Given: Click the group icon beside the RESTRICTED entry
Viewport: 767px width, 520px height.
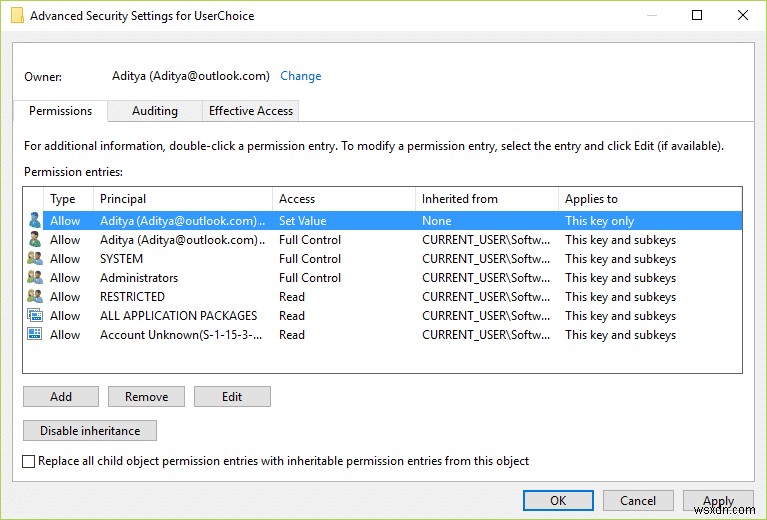Looking at the screenshot, I should pyautogui.click(x=35, y=297).
